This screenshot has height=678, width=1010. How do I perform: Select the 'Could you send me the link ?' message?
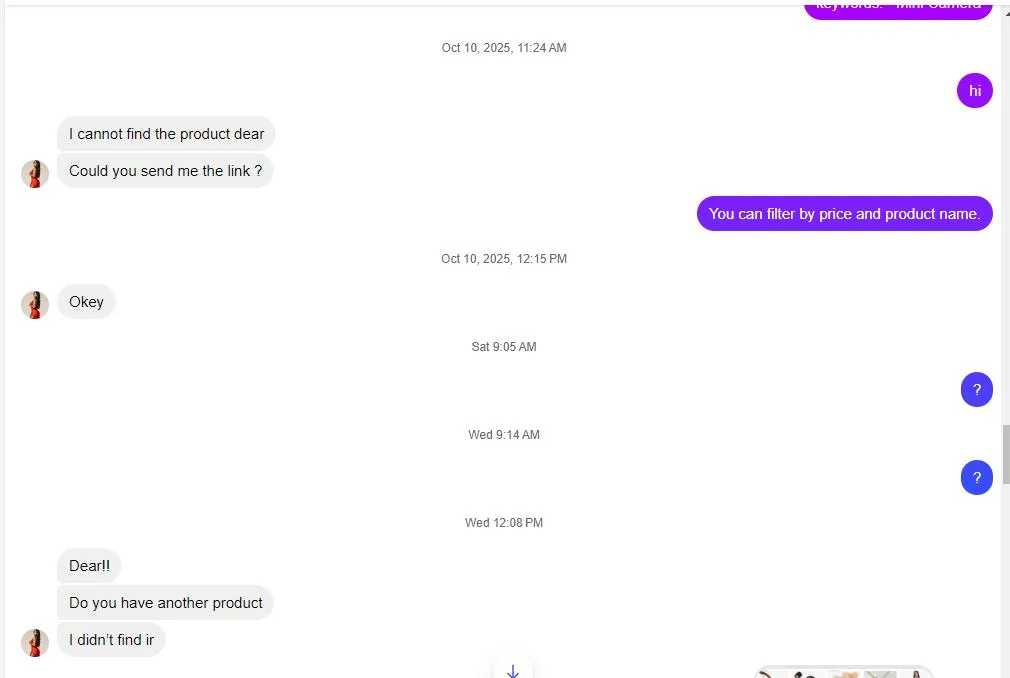[165, 171]
